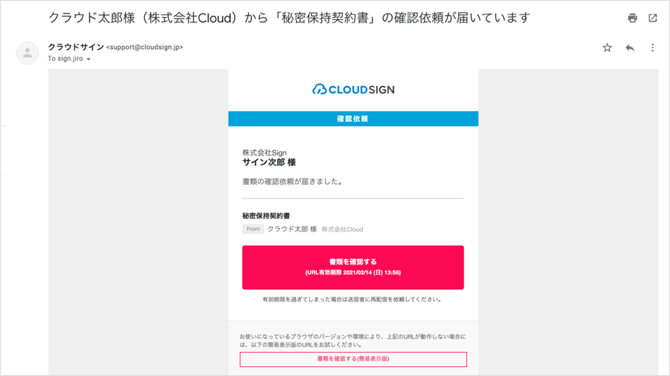Print this email using the printer icon
670x376 pixels.
coord(632,18)
